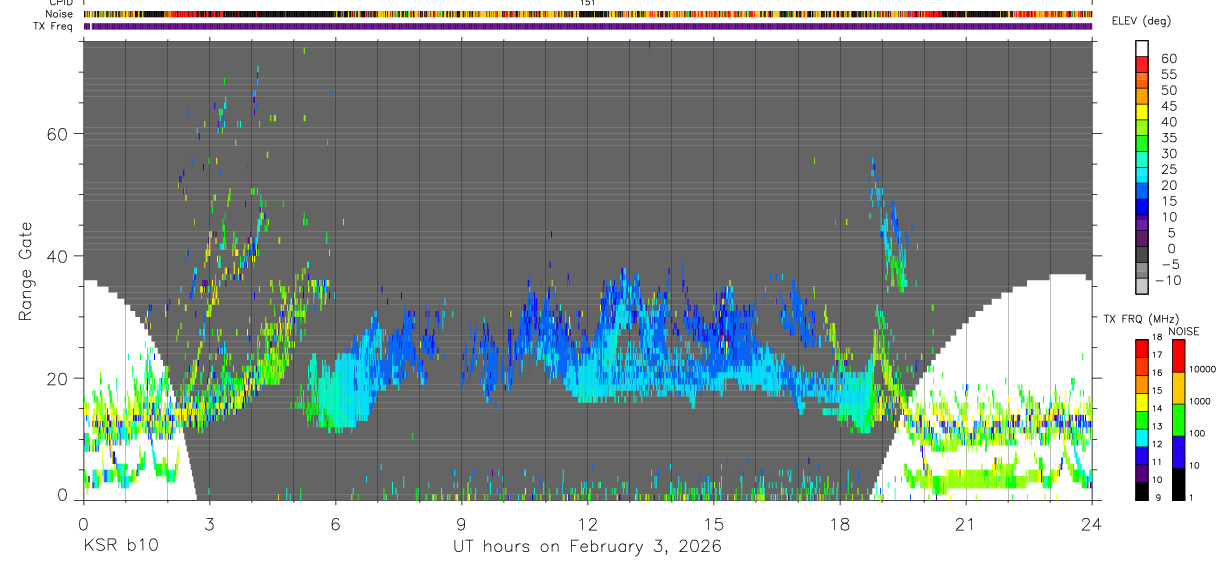Click the '10000' NOISE legend value
1228x567 pixels.
pos(1203,370)
